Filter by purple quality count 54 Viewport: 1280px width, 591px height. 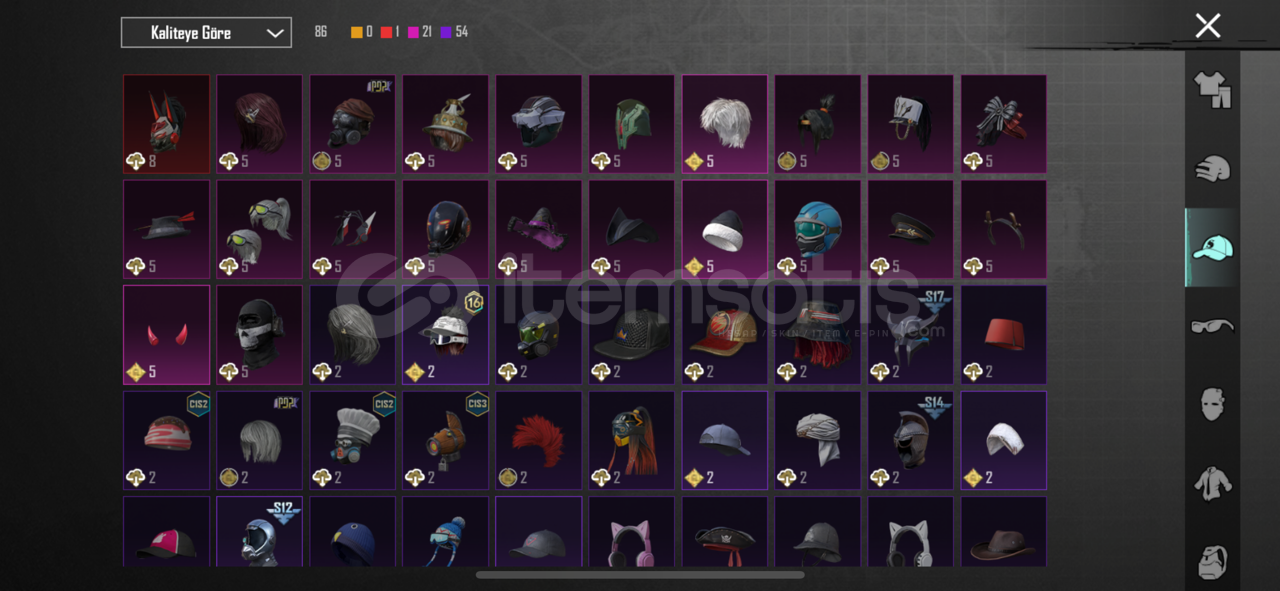[x=454, y=32]
